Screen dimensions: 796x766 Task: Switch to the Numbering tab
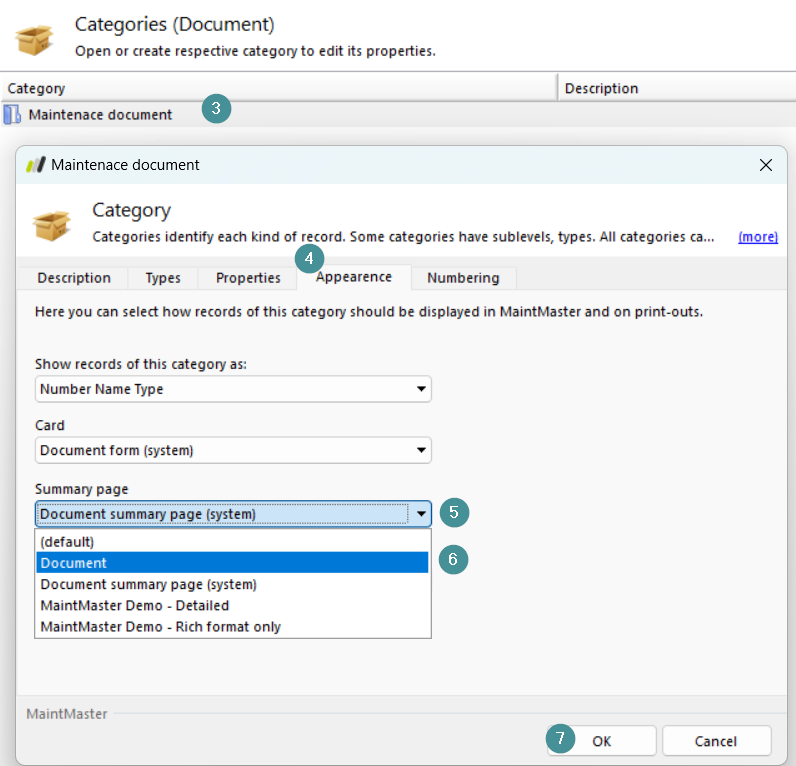pyautogui.click(x=463, y=278)
